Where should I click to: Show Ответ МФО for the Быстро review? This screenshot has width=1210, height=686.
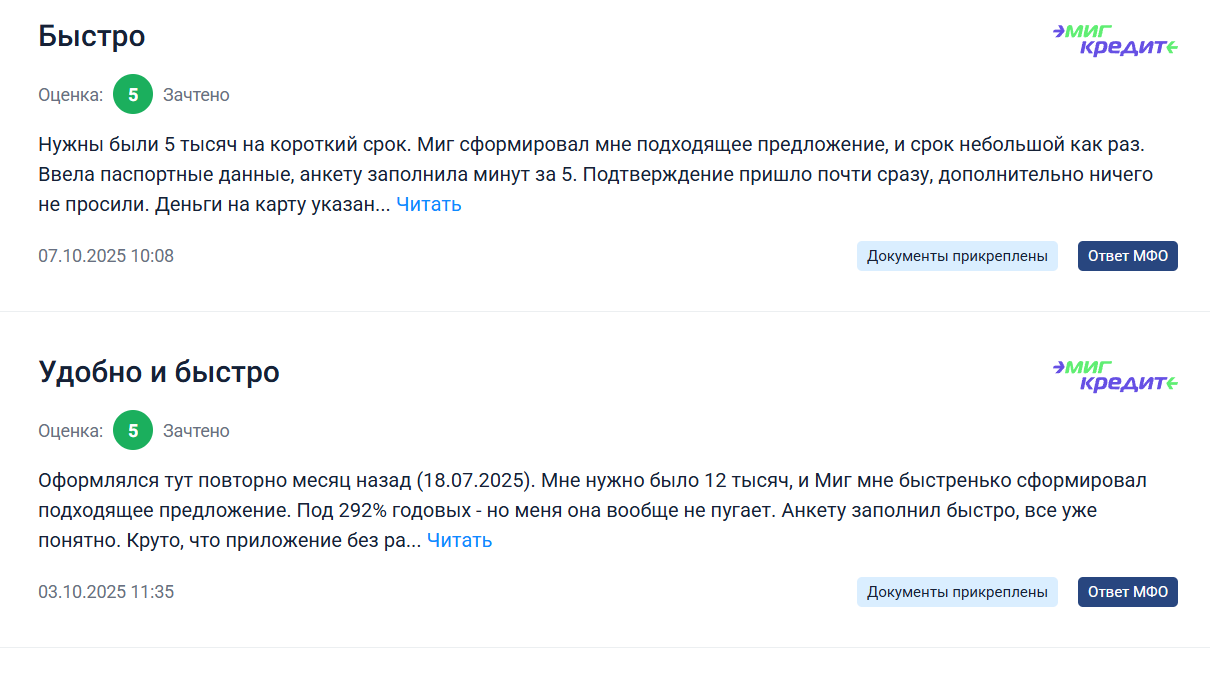click(1127, 256)
